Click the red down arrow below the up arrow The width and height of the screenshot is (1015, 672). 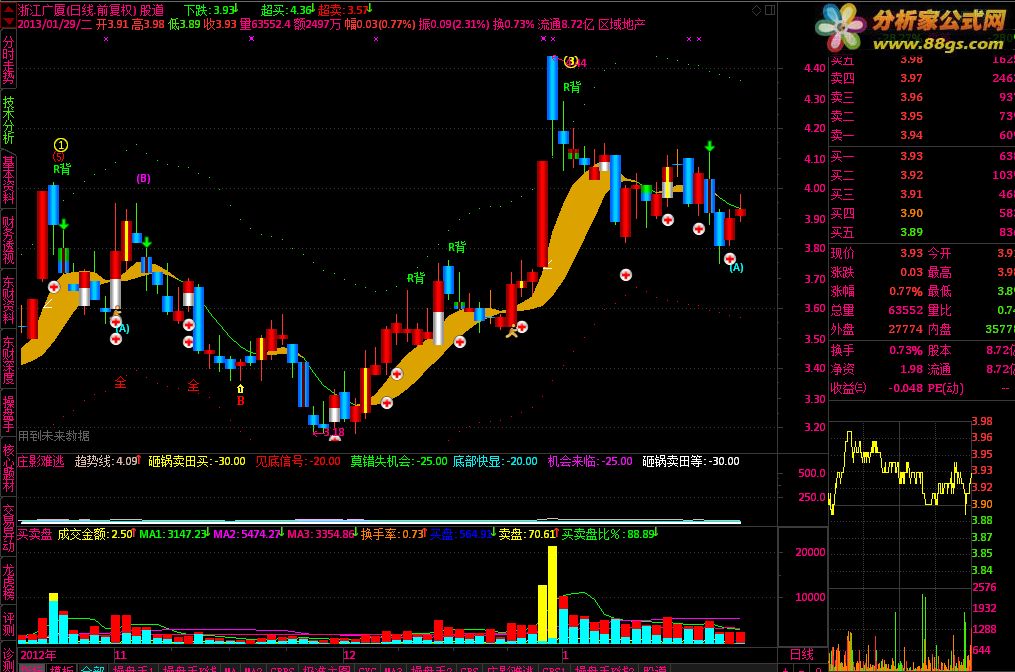click(x=8, y=23)
